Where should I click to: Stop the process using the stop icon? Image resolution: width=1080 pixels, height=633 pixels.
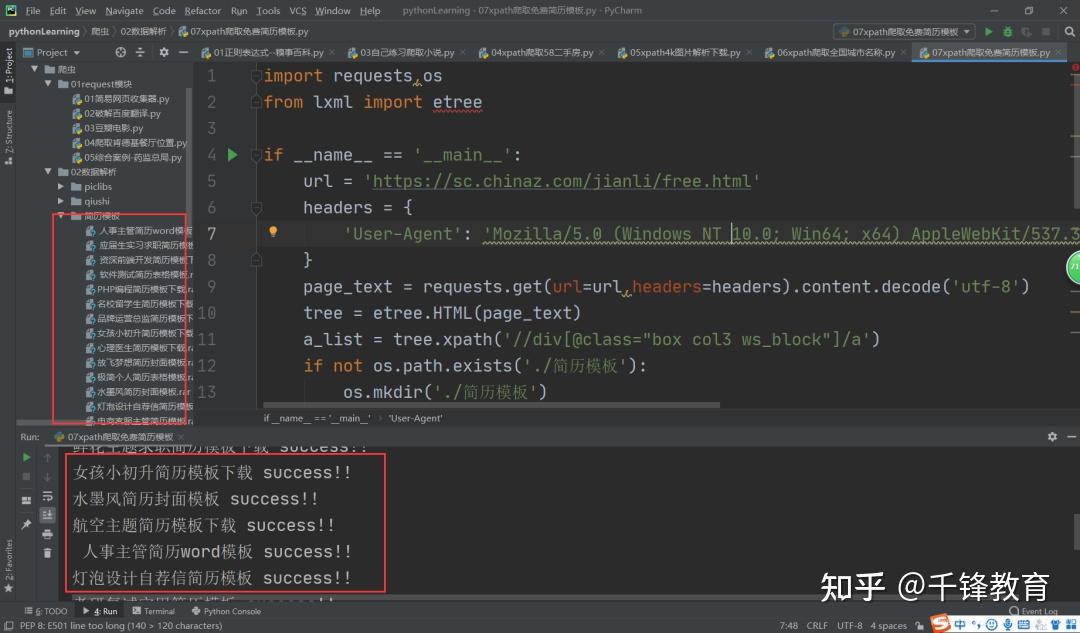[x=26, y=474]
